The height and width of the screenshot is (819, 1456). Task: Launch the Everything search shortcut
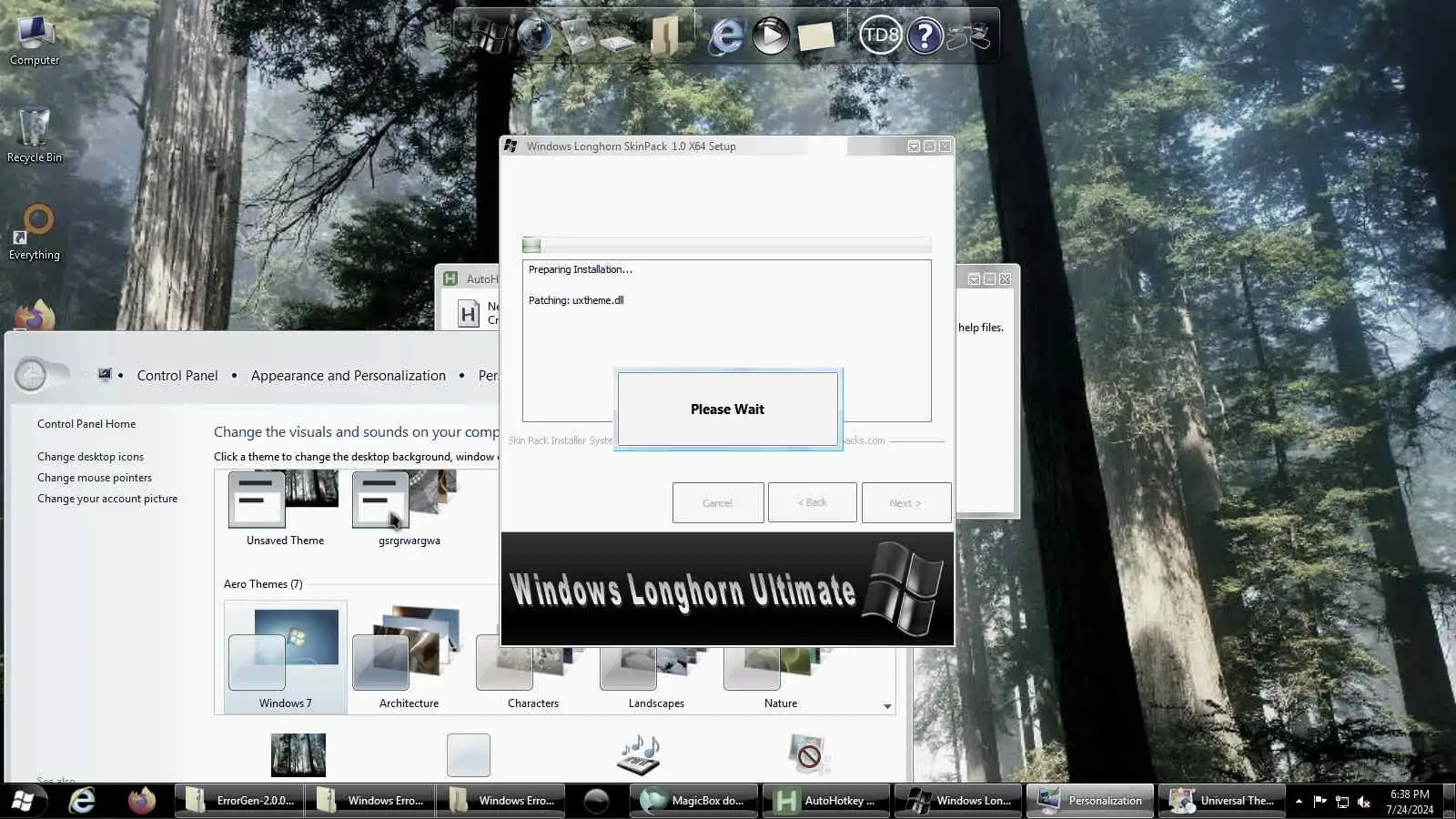coord(35,232)
